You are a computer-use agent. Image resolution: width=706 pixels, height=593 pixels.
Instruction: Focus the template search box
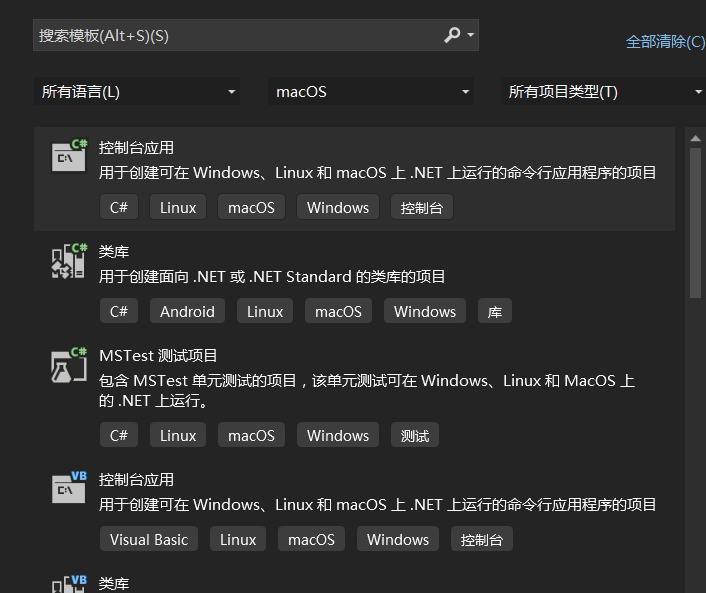256,35
